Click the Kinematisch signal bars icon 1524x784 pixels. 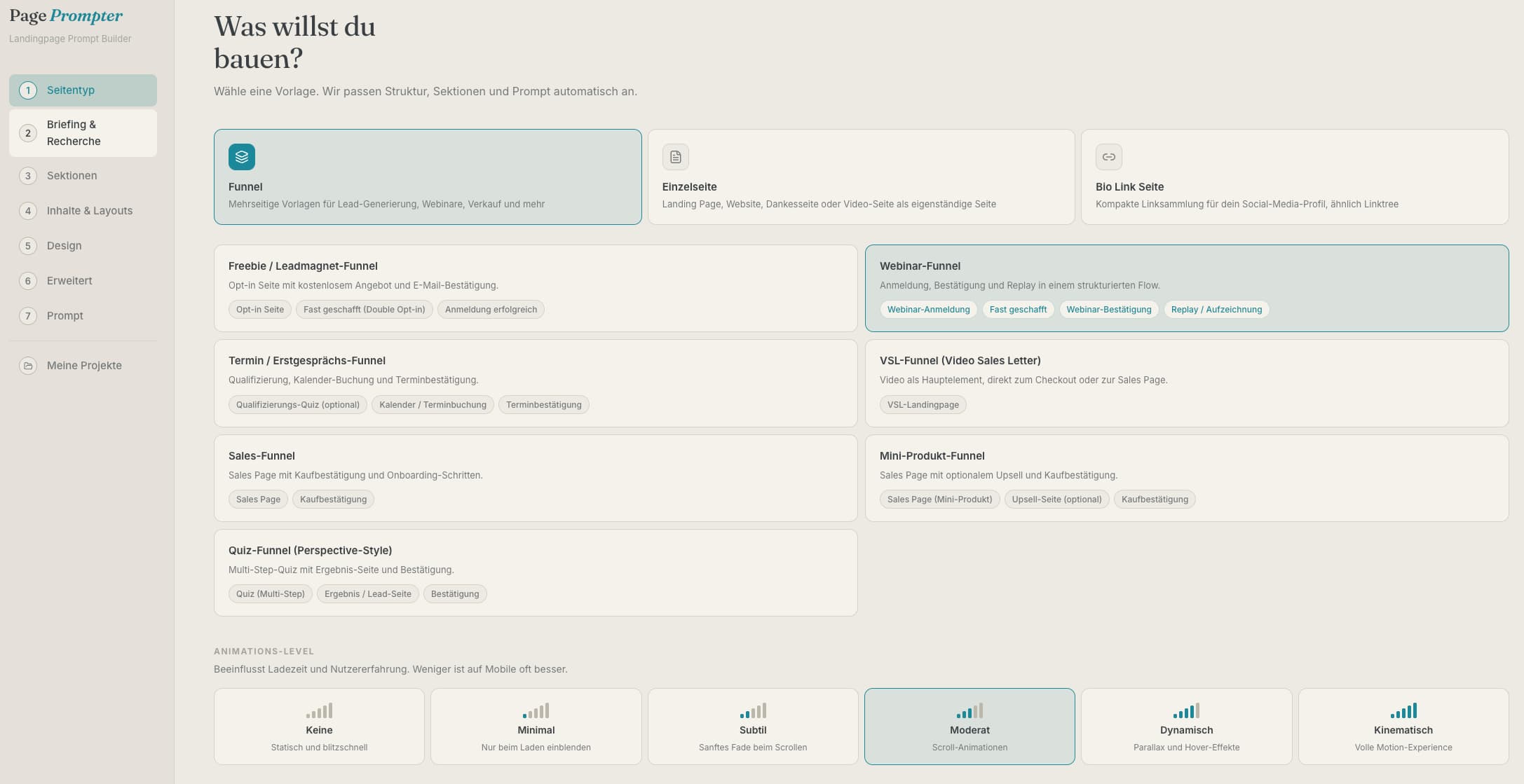1403,710
